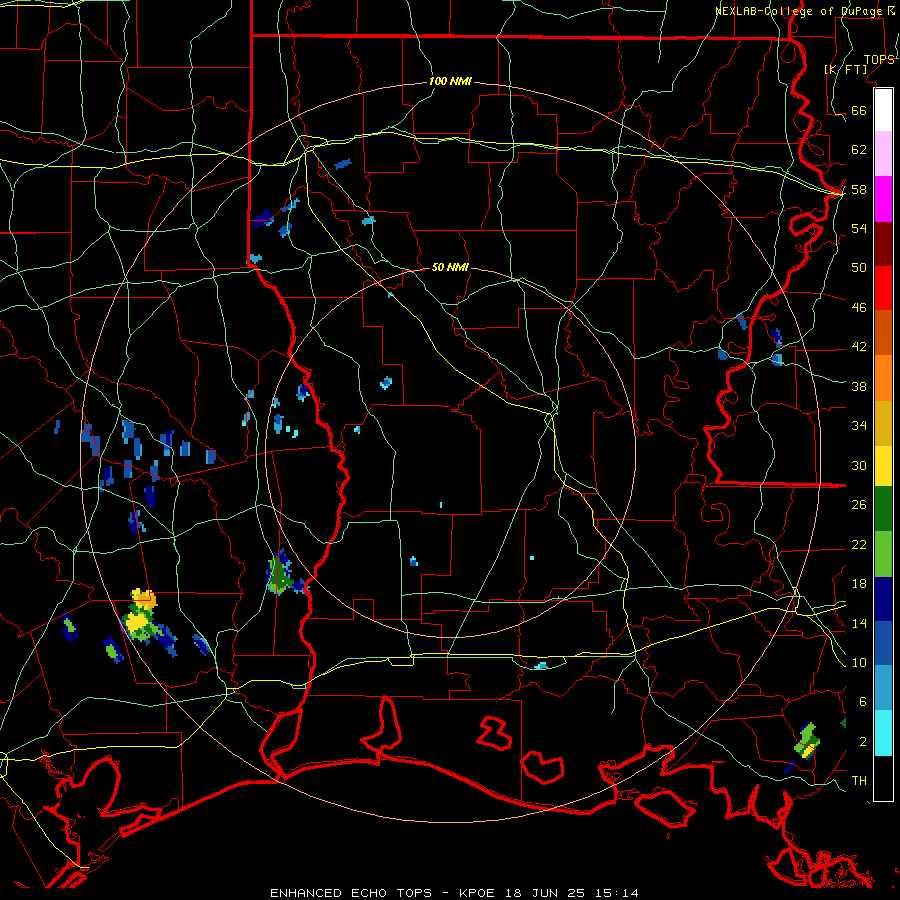Click the TOPS legend heading
The image size is (900, 900).
pos(879,60)
